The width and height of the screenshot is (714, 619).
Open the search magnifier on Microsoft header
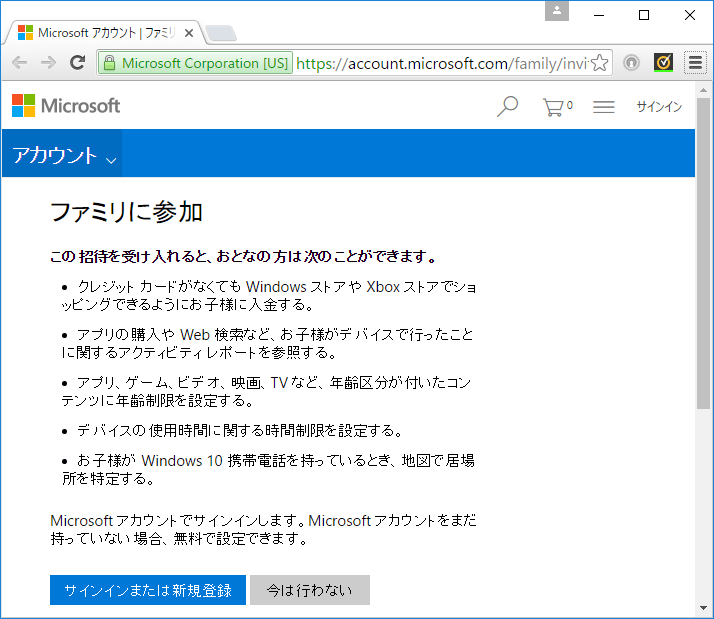[x=507, y=107]
